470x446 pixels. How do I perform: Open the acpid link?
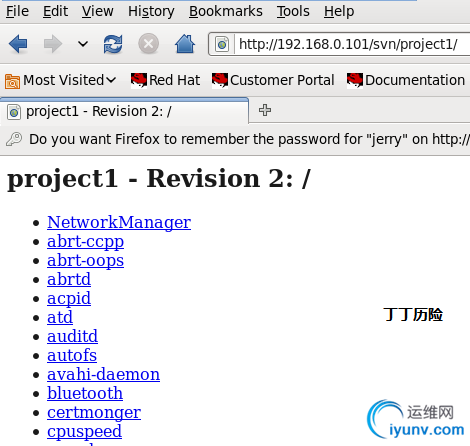point(69,298)
